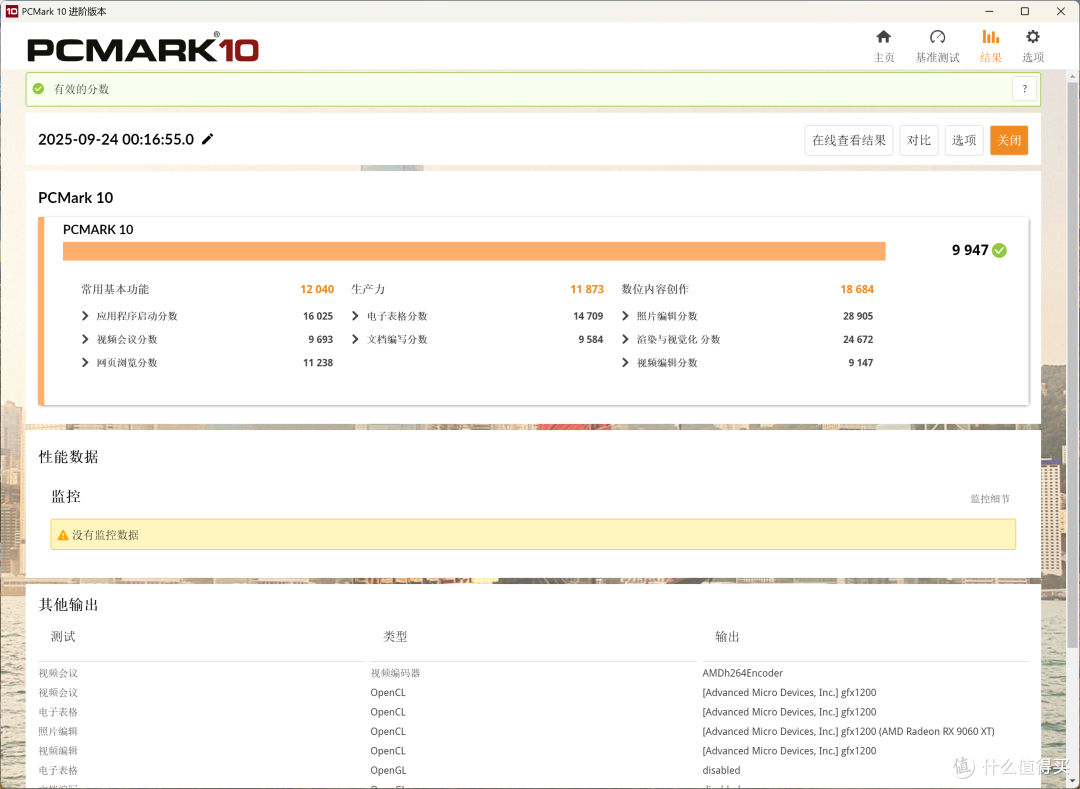
Task: Click 在线查看结果 button
Action: tap(849, 140)
